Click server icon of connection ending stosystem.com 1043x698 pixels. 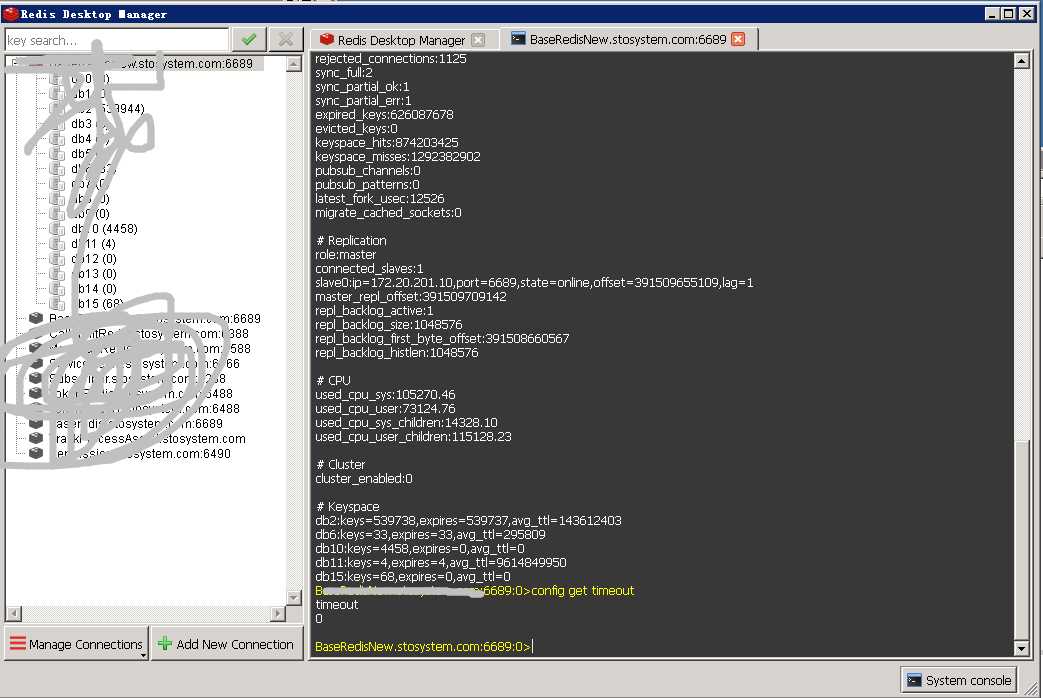point(36,438)
